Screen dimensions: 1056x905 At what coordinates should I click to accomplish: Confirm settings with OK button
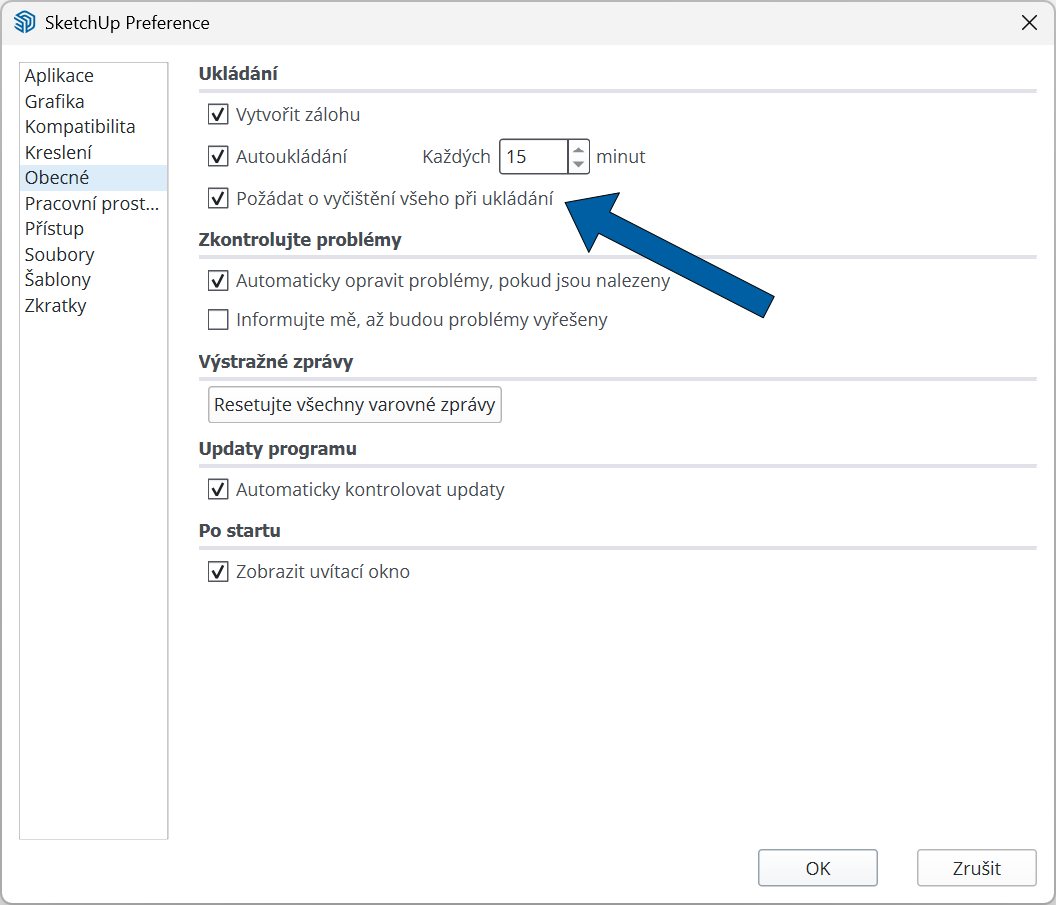tap(817, 868)
